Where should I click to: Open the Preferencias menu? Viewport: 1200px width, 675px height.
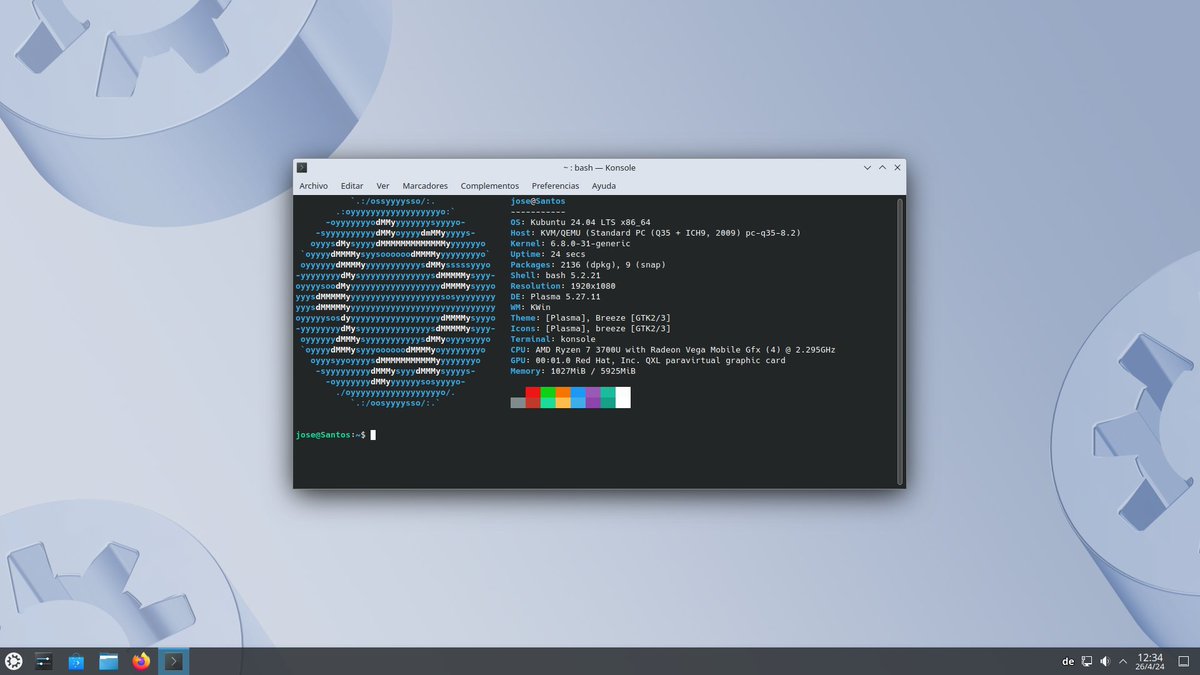[x=555, y=185]
